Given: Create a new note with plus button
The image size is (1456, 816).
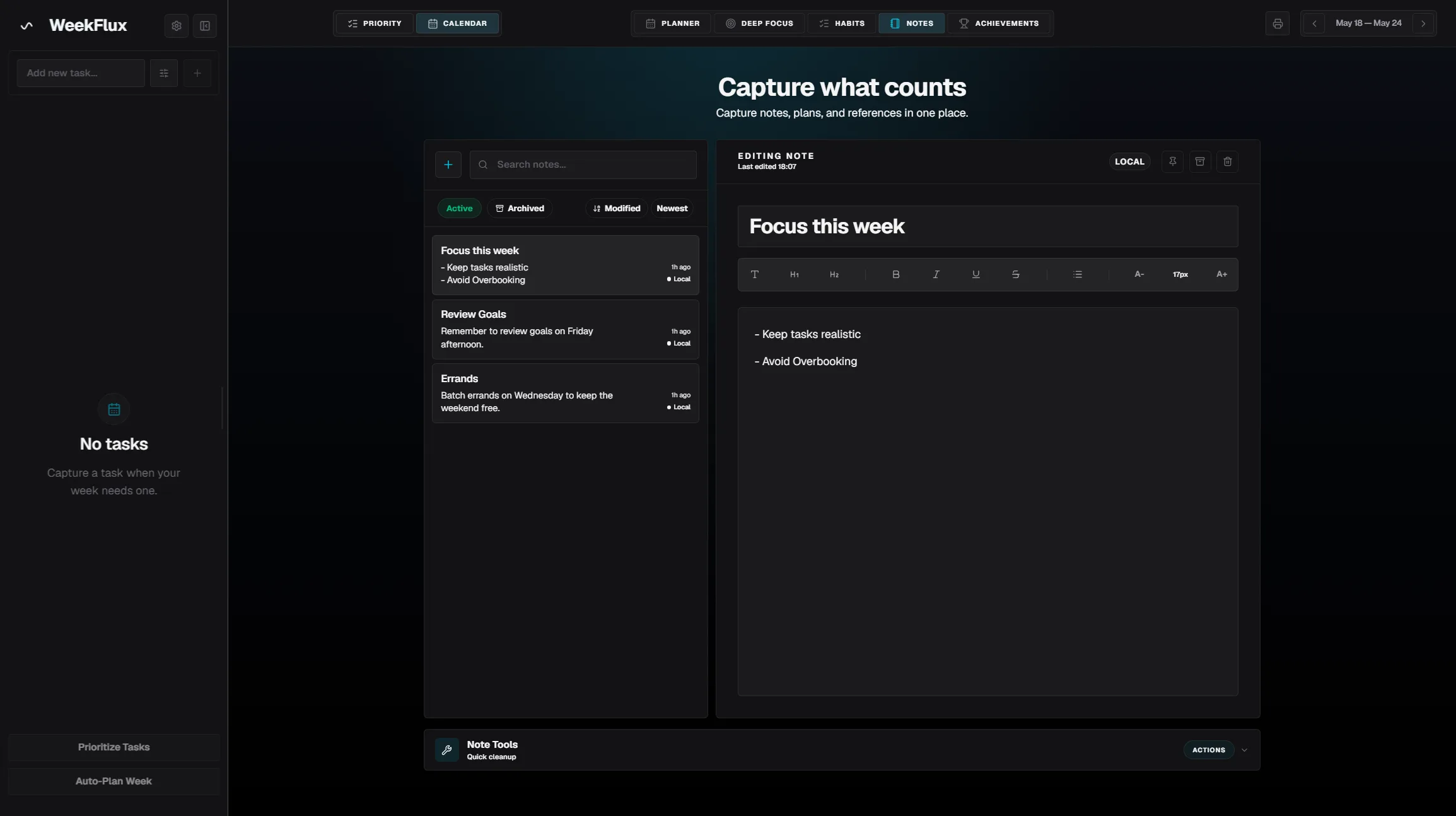Looking at the screenshot, I should tap(448, 165).
